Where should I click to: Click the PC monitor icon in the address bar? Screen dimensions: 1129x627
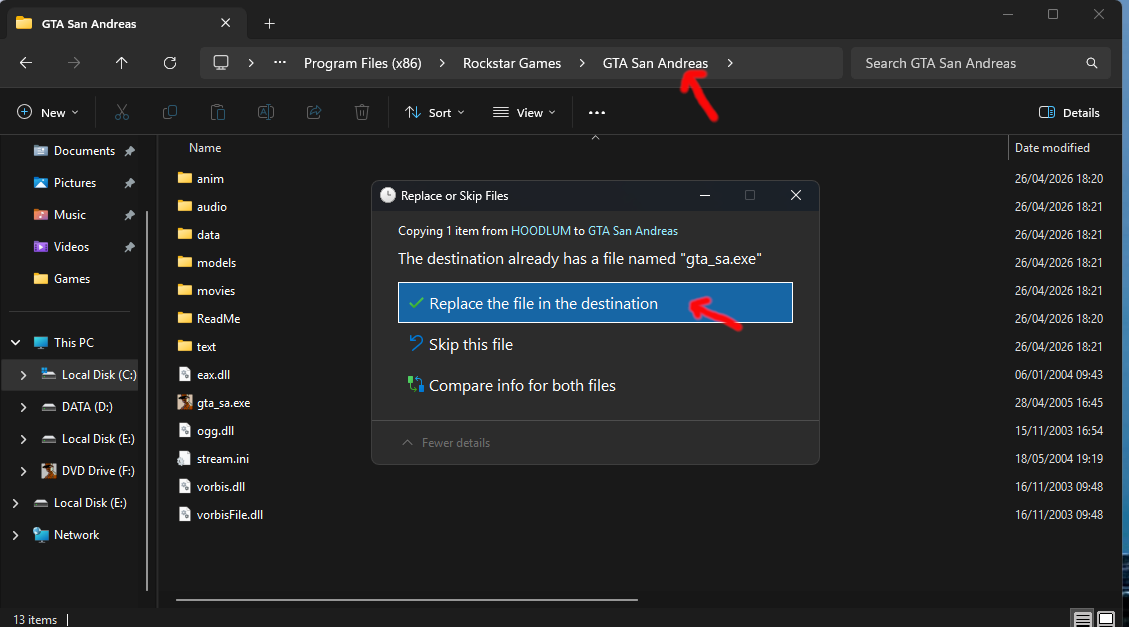point(221,63)
